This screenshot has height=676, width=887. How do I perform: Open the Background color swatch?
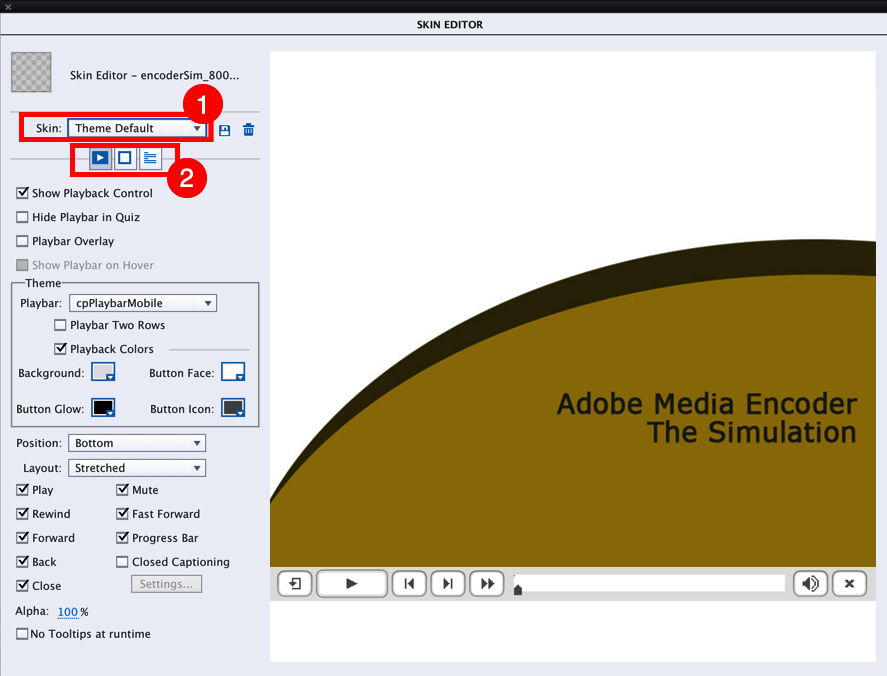click(x=104, y=372)
